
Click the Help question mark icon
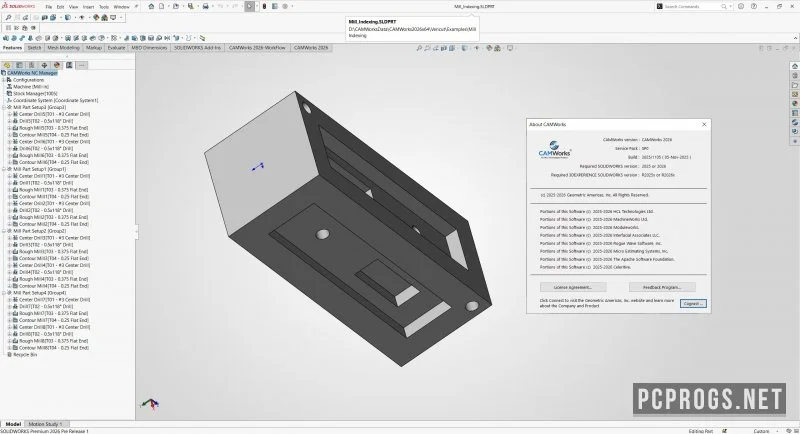point(754,6)
